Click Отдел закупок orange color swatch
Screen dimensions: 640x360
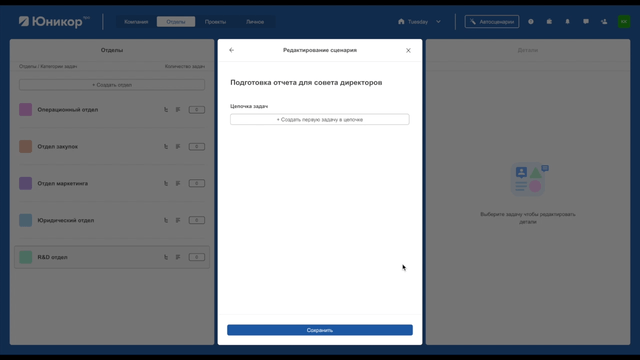click(x=25, y=146)
